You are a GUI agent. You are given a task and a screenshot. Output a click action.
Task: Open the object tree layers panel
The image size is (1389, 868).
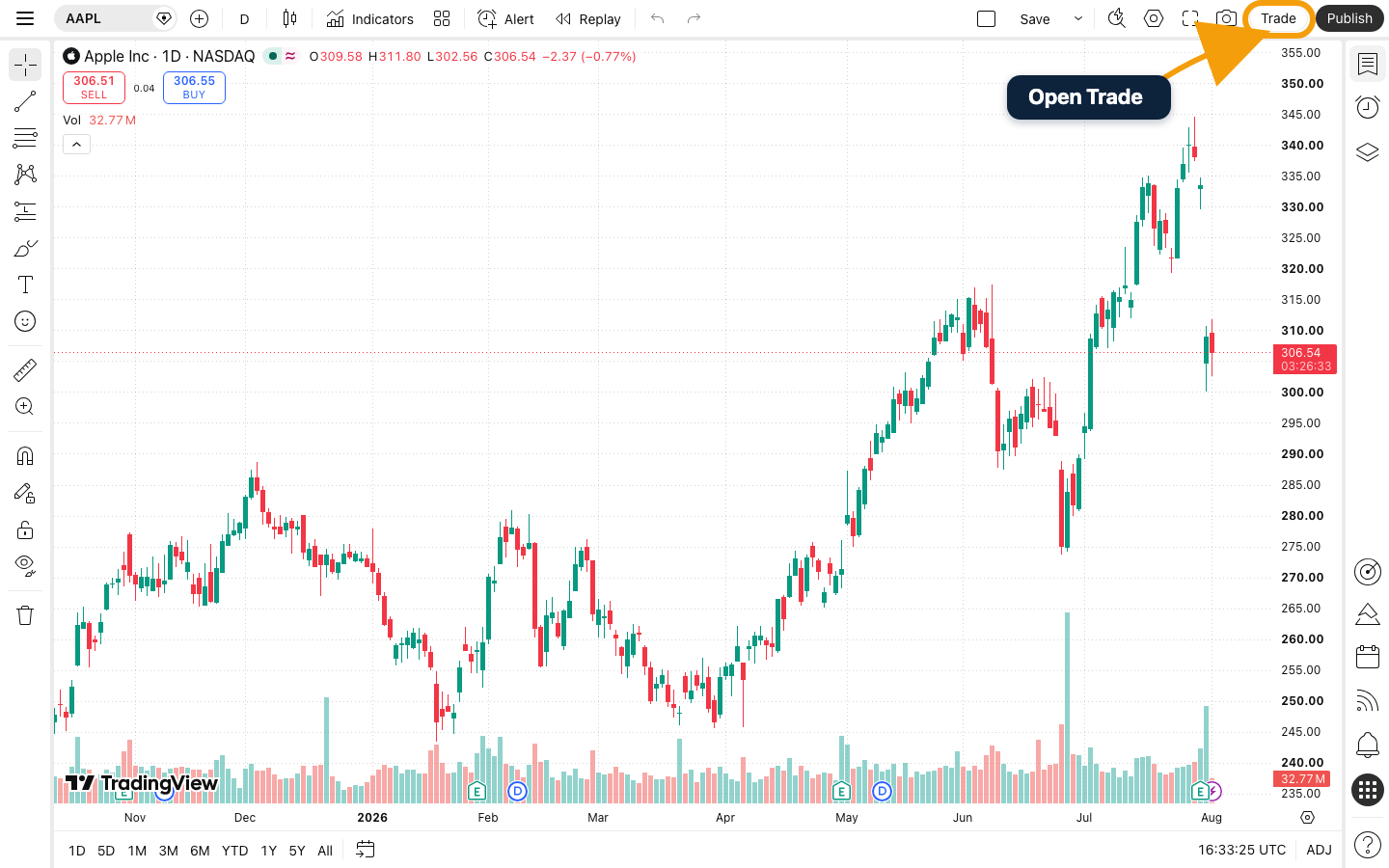coord(1367,152)
